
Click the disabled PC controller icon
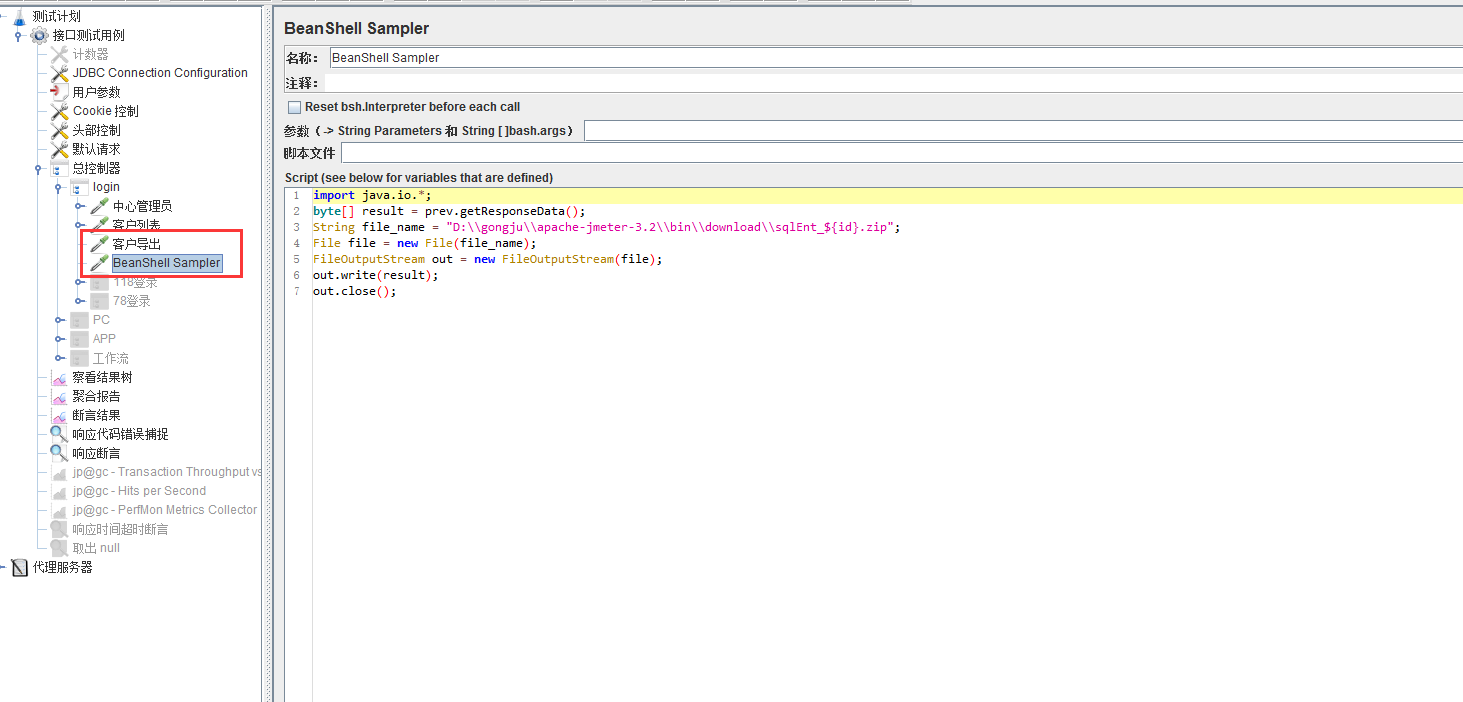click(80, 320)
